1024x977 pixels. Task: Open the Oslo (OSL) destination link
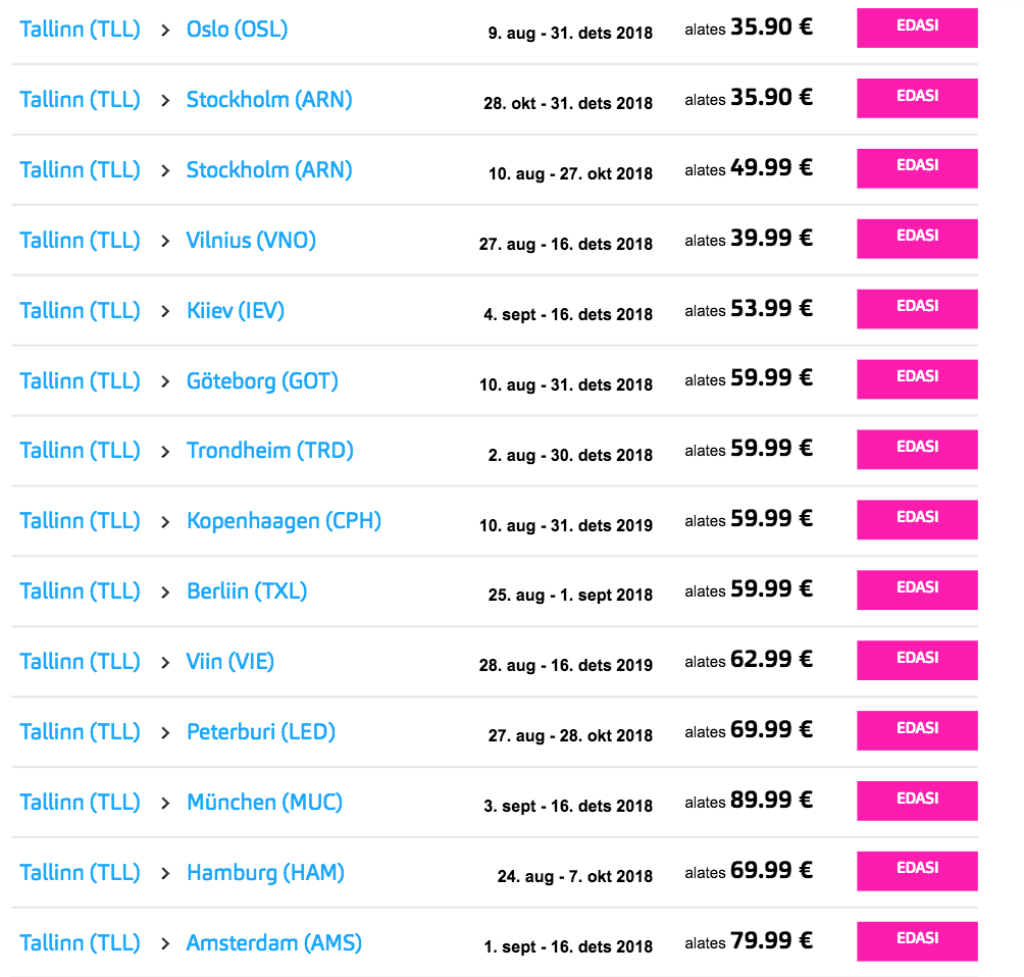point(237,29)
